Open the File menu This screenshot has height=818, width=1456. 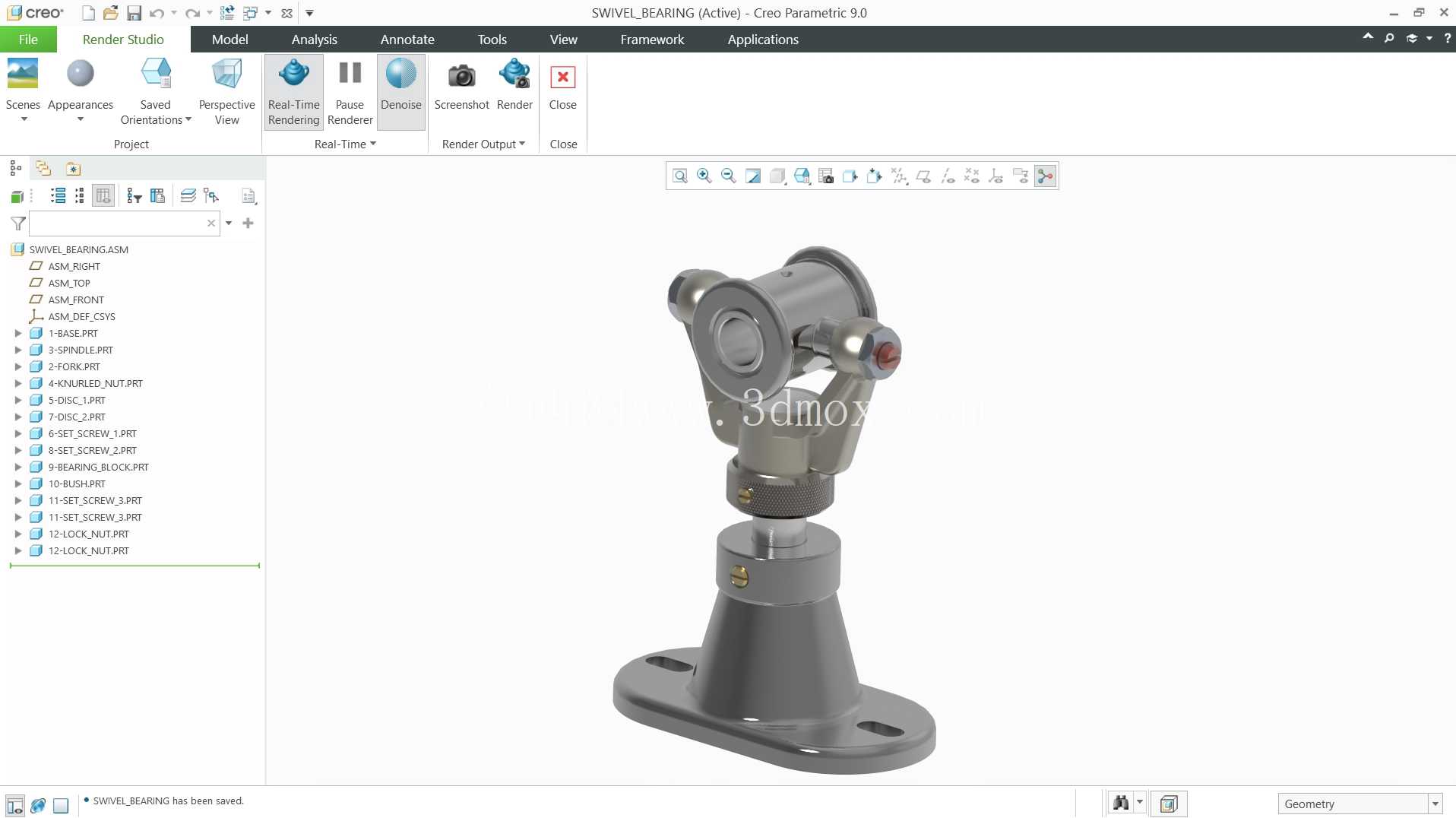[28, 40]
